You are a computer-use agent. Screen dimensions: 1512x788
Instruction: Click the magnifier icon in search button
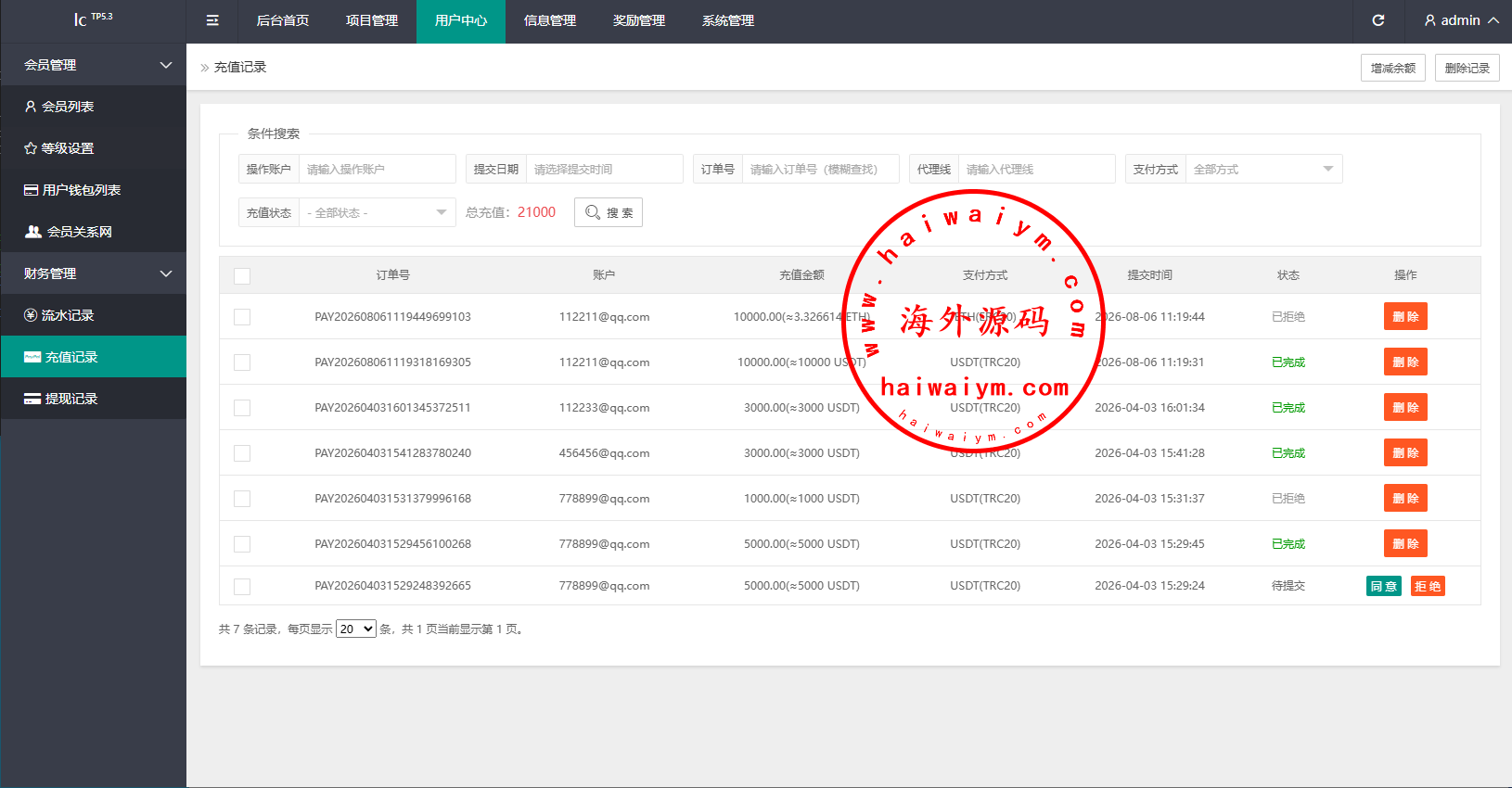[593, 212]
